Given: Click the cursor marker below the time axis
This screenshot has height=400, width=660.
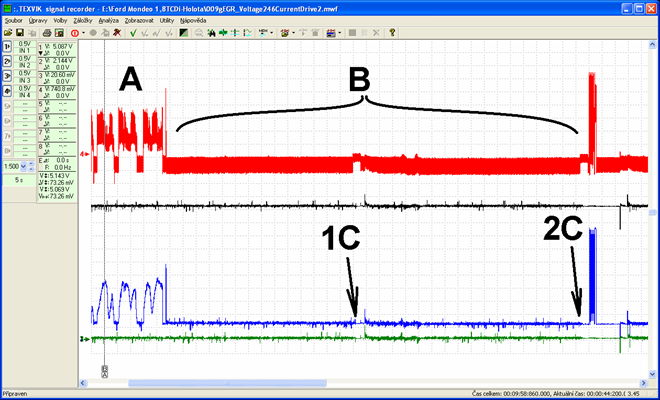Looking at the screenshot, I should point(105,371).
